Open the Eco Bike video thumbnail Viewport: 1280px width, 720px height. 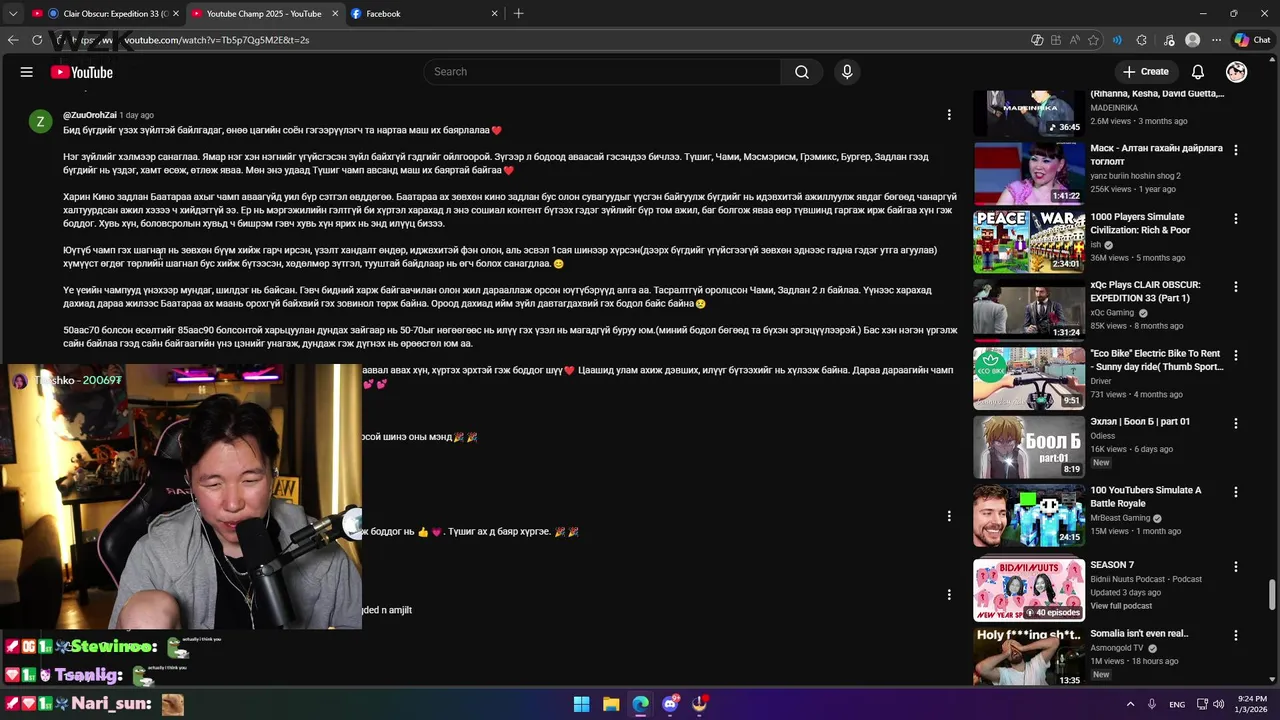[x=1028, y=378]
